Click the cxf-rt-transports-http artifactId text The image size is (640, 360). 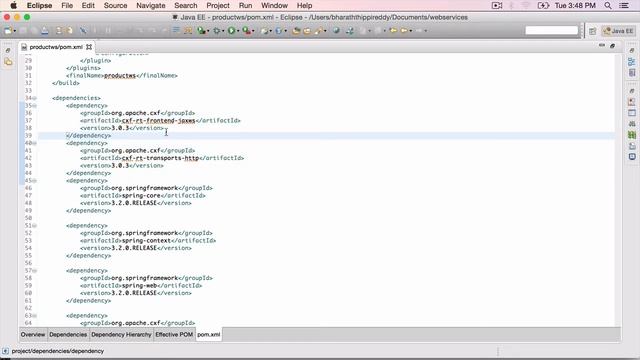(x=160, y=158)
